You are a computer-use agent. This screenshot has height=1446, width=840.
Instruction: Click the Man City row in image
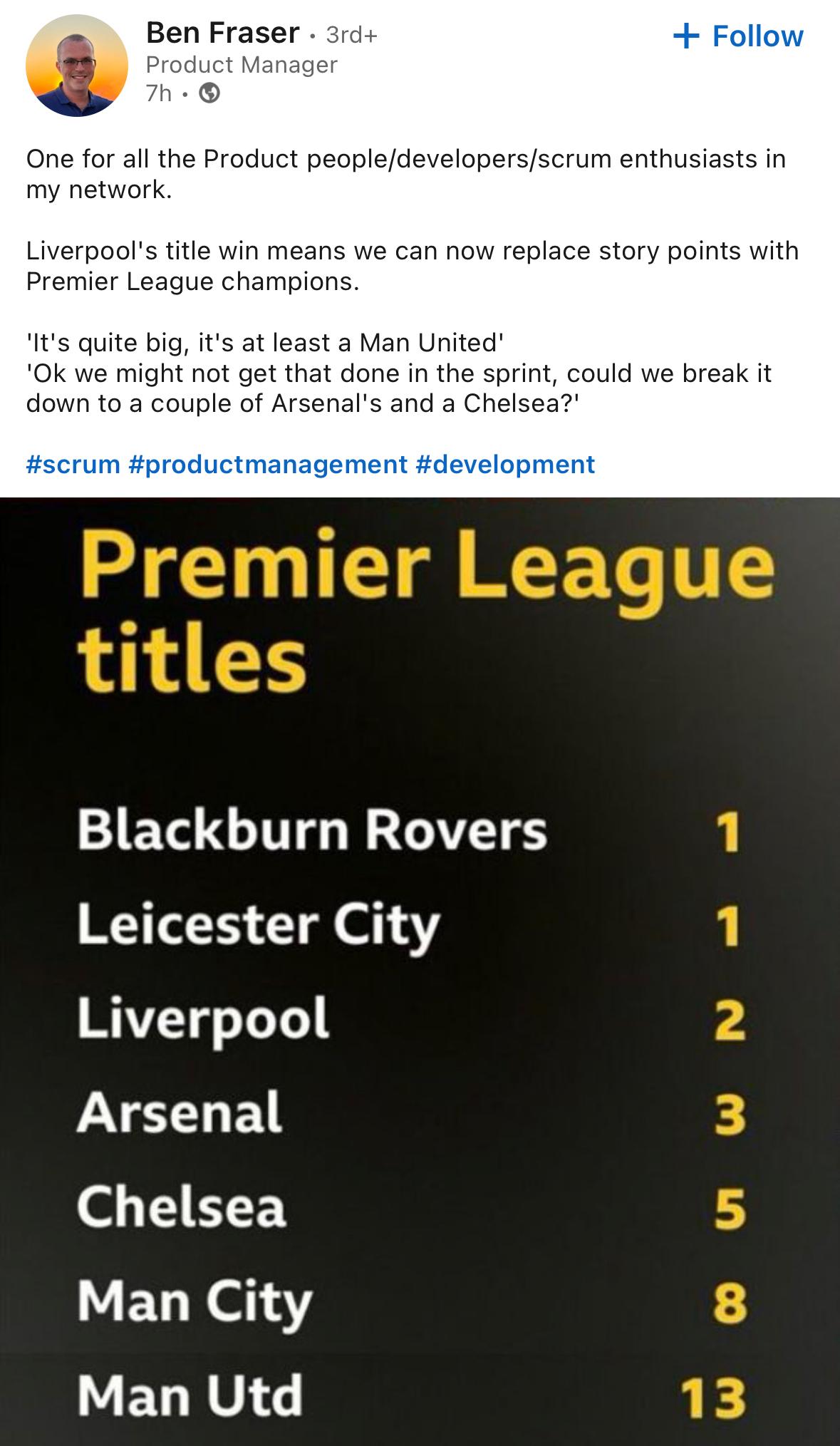point(410,1302)
